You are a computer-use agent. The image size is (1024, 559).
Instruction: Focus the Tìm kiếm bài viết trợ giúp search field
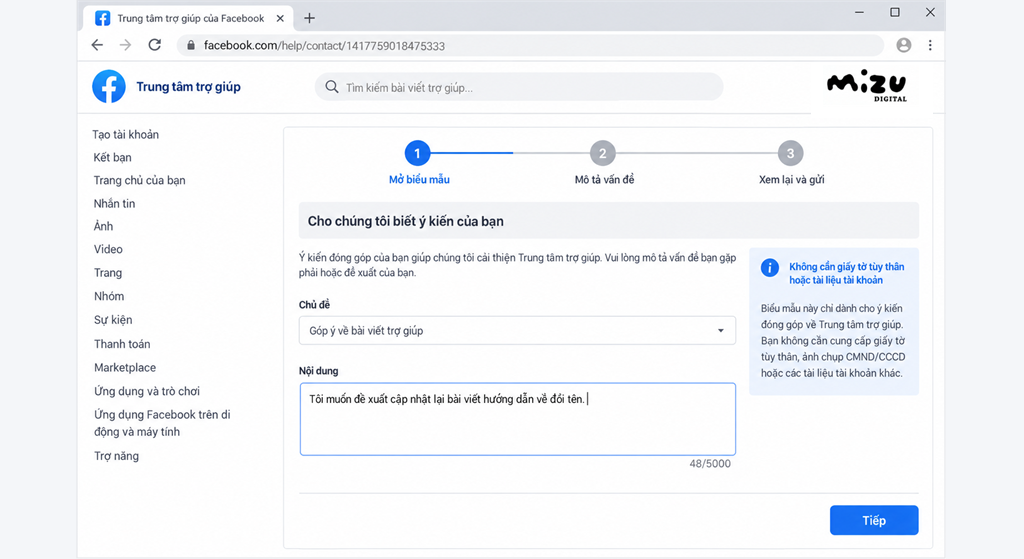point(519,87)
